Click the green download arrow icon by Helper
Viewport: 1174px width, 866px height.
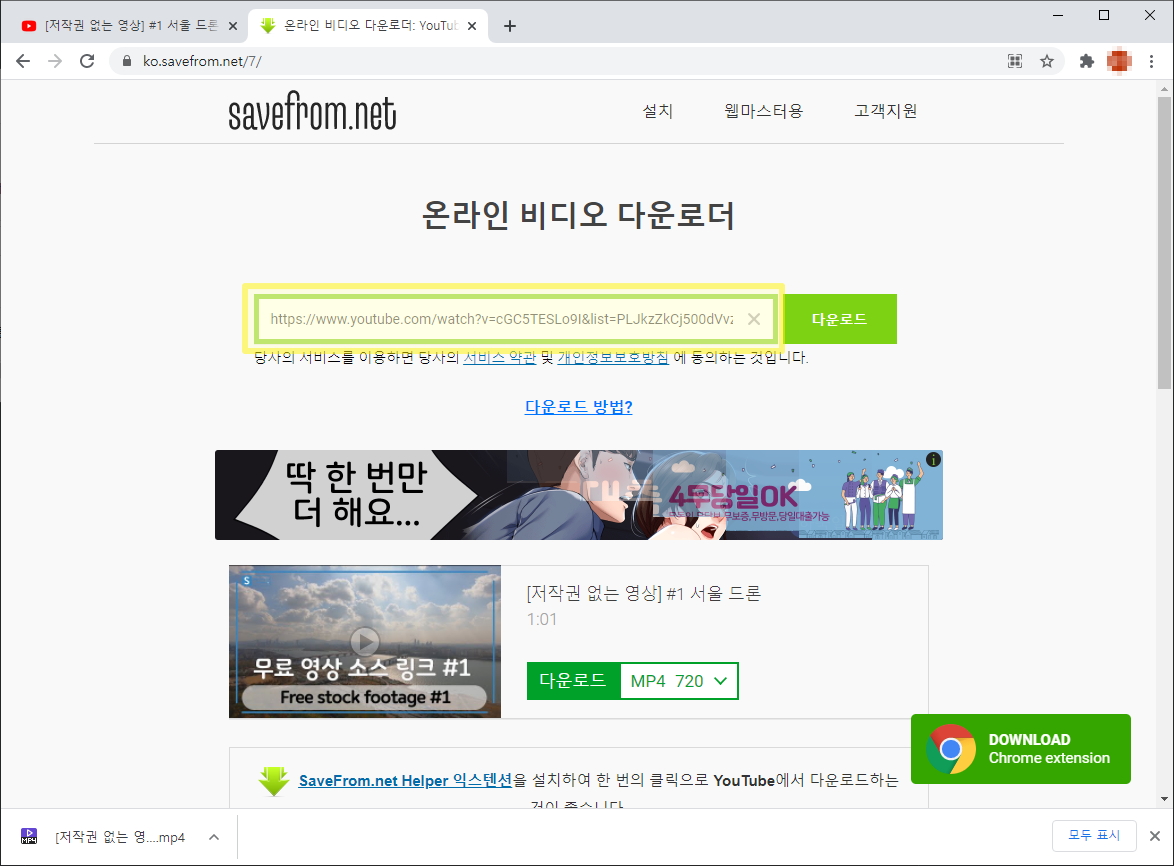tap(274, 781)
